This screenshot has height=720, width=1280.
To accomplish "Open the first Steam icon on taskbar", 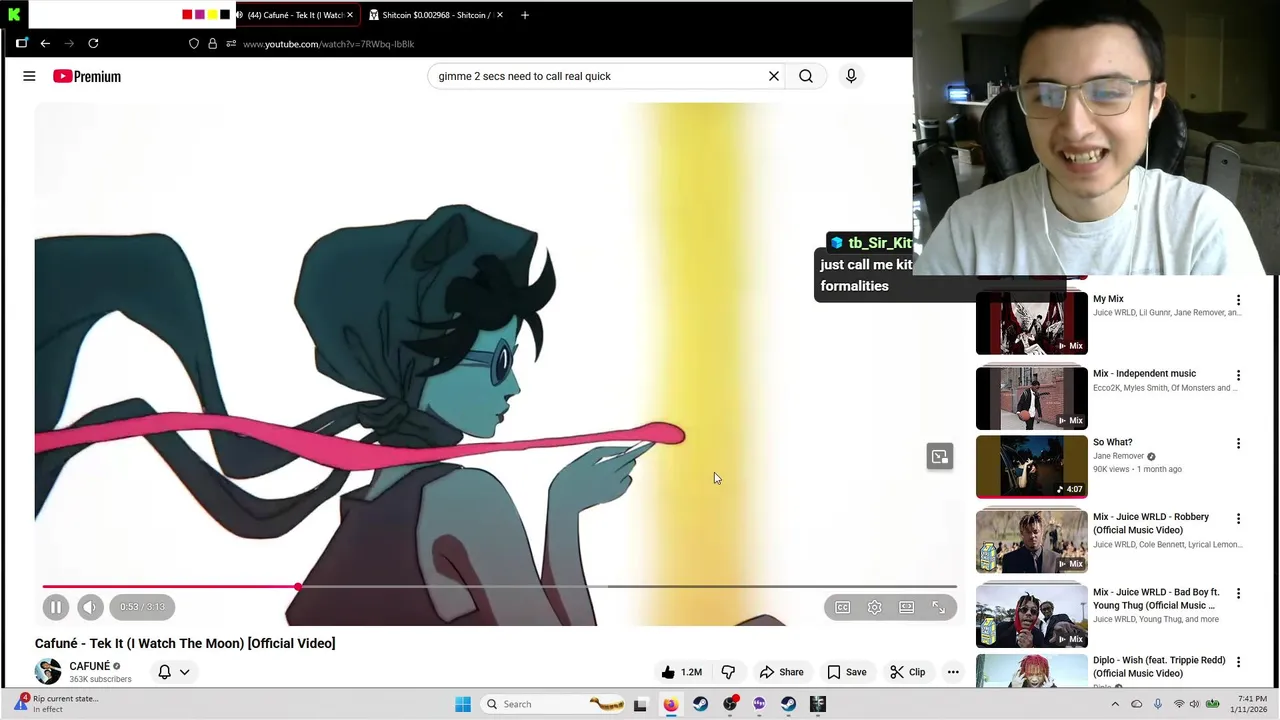I will pyautogui.click(x=700, y=704).
